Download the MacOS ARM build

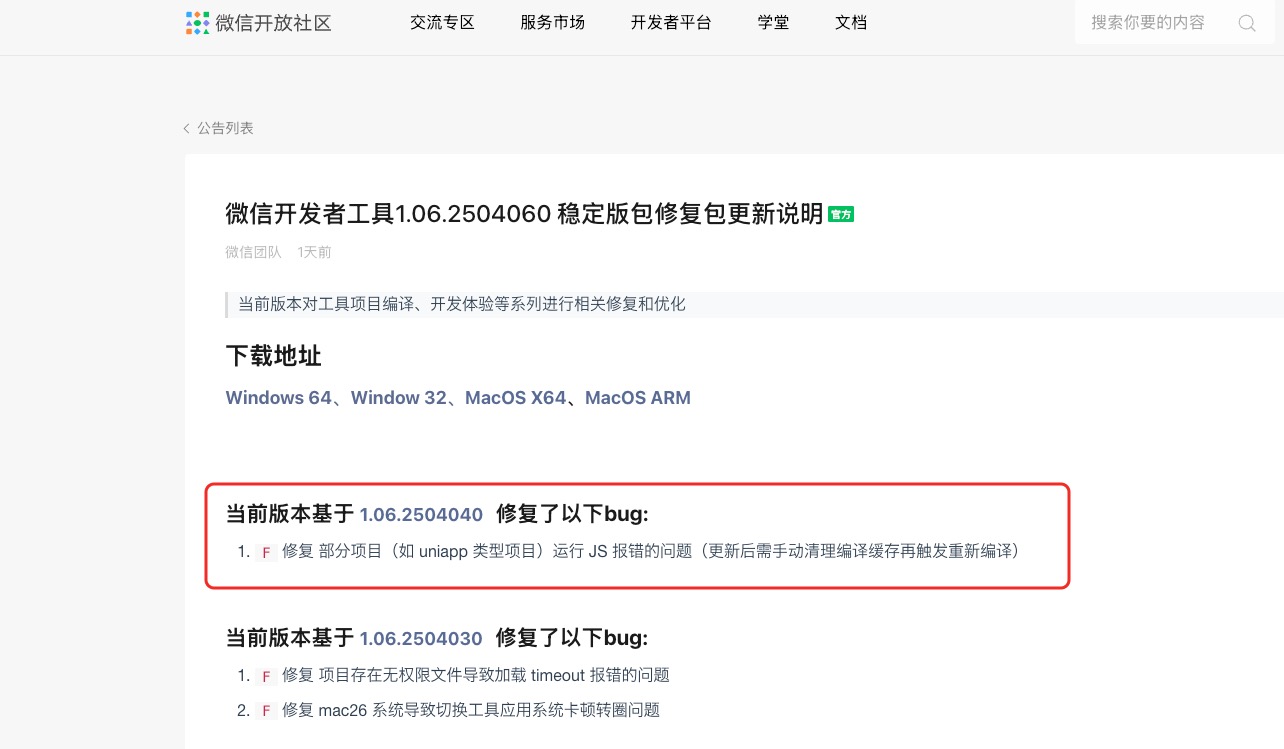click(638, 398)
